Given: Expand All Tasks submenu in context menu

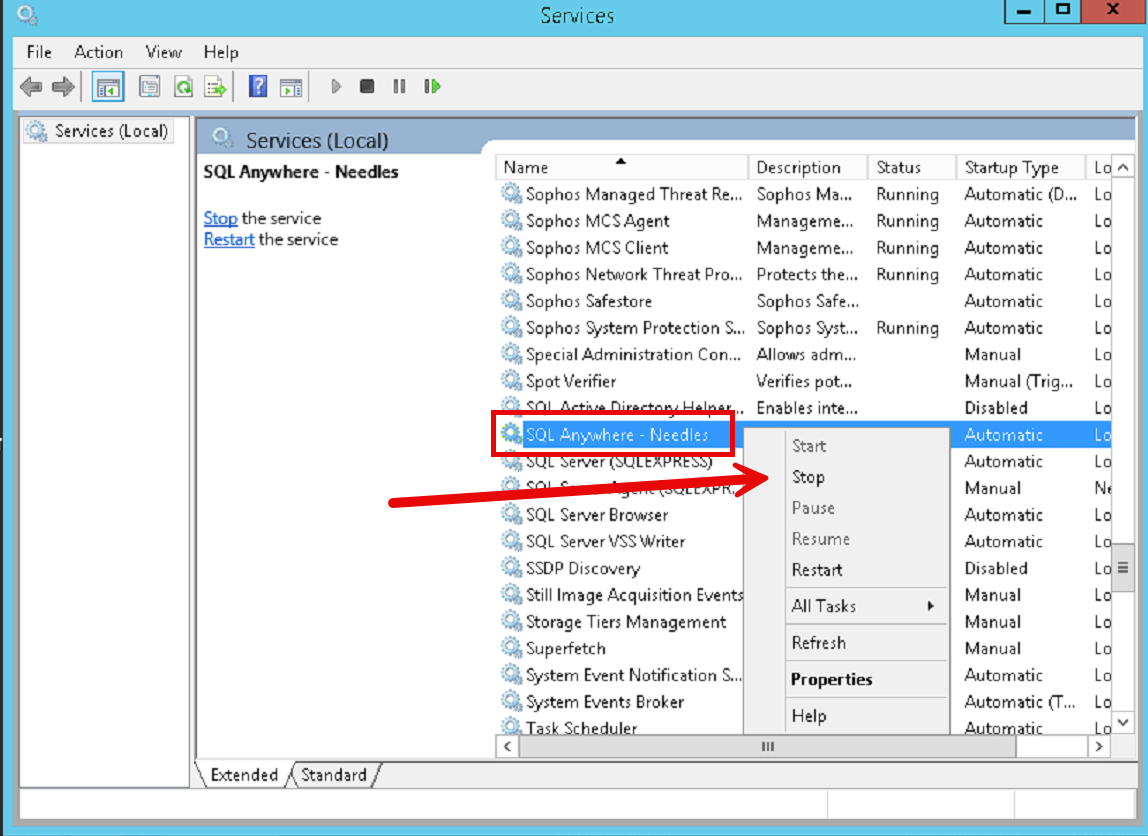Looking at the screenshot, I should (846, 606).
